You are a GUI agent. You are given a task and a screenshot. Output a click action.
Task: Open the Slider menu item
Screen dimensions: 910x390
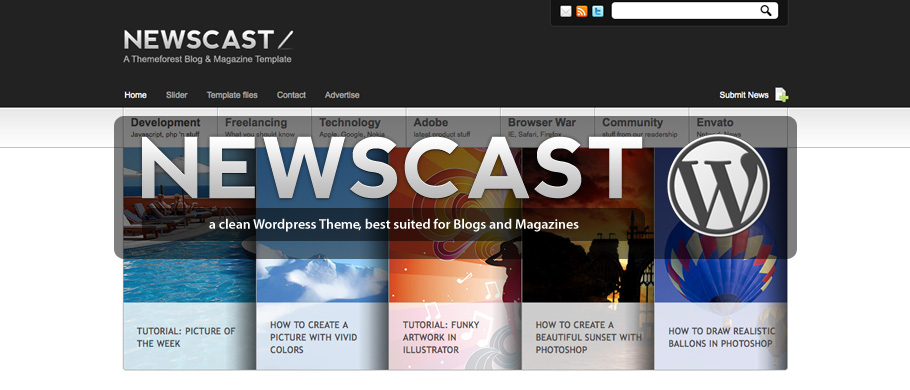click(176, 95)
